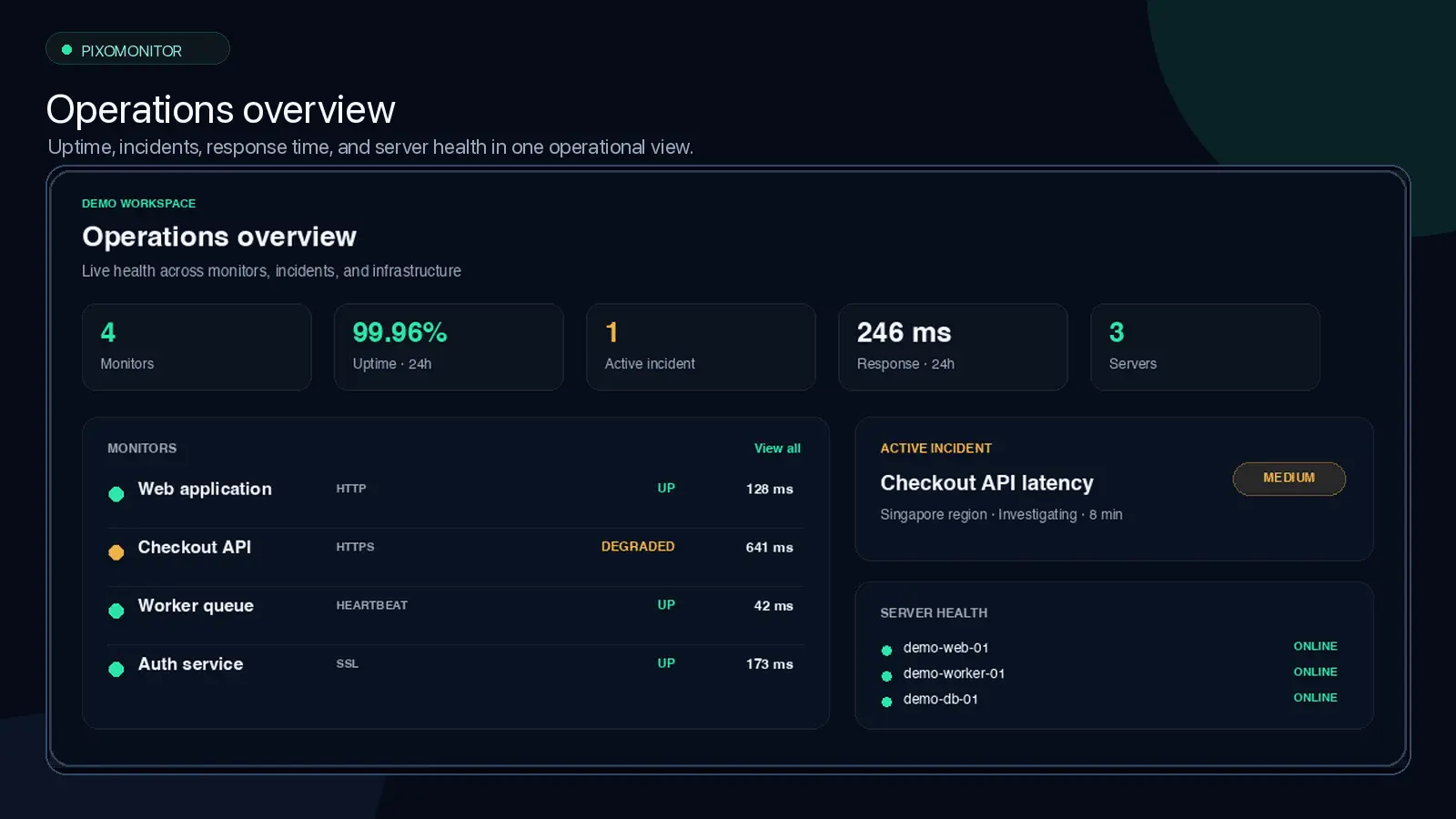The height and width of the screenshot is (819, 1456).
Task: Click the 128 ms response value
Action: 769,490
